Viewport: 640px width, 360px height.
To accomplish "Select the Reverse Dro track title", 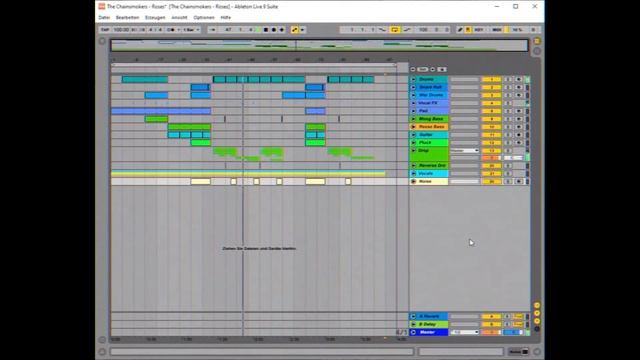I will point(432,165).
